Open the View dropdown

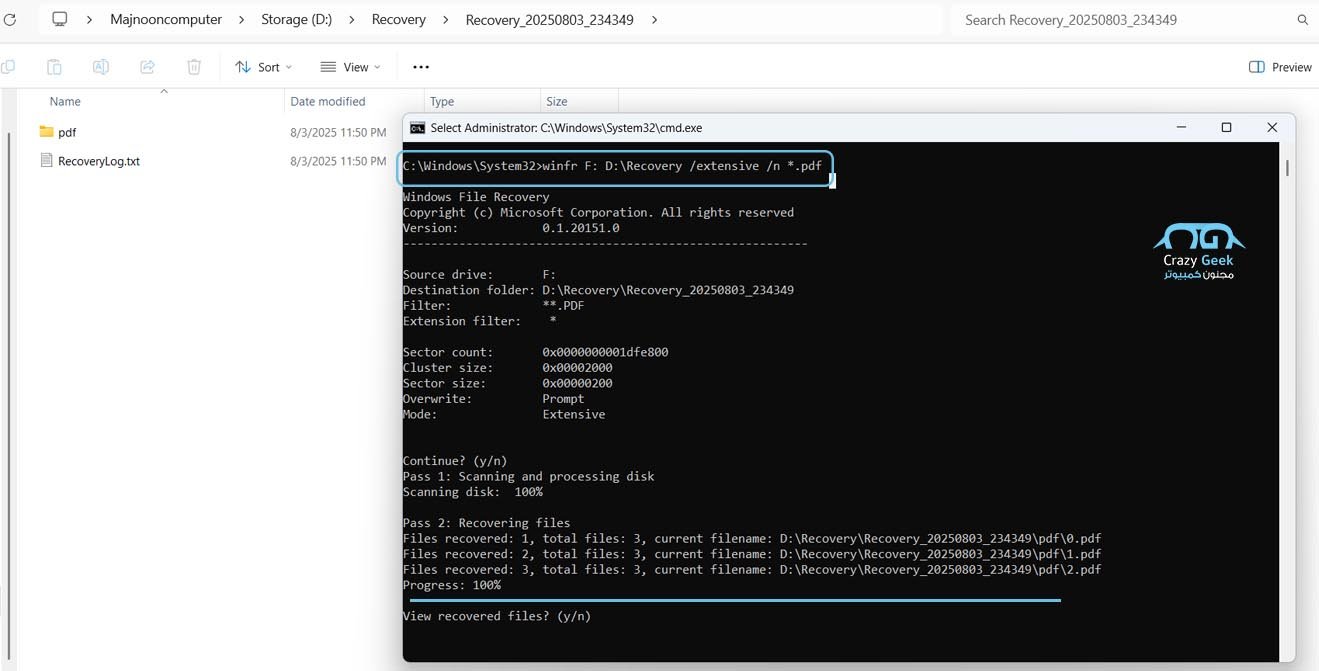351,67
